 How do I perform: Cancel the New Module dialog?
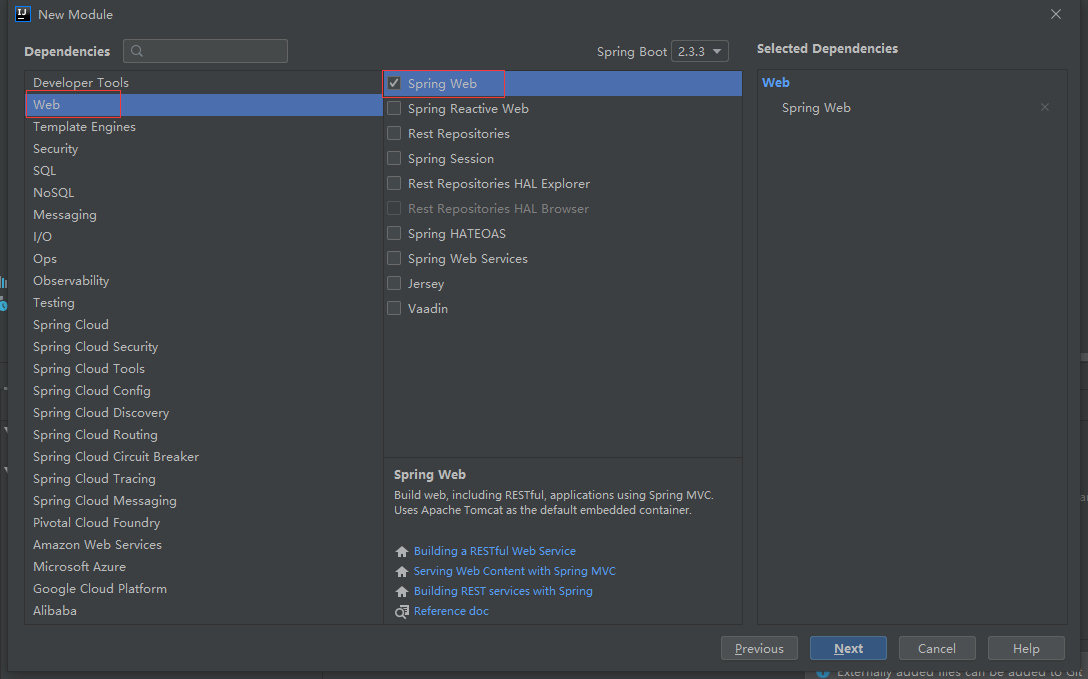point(937,648)
